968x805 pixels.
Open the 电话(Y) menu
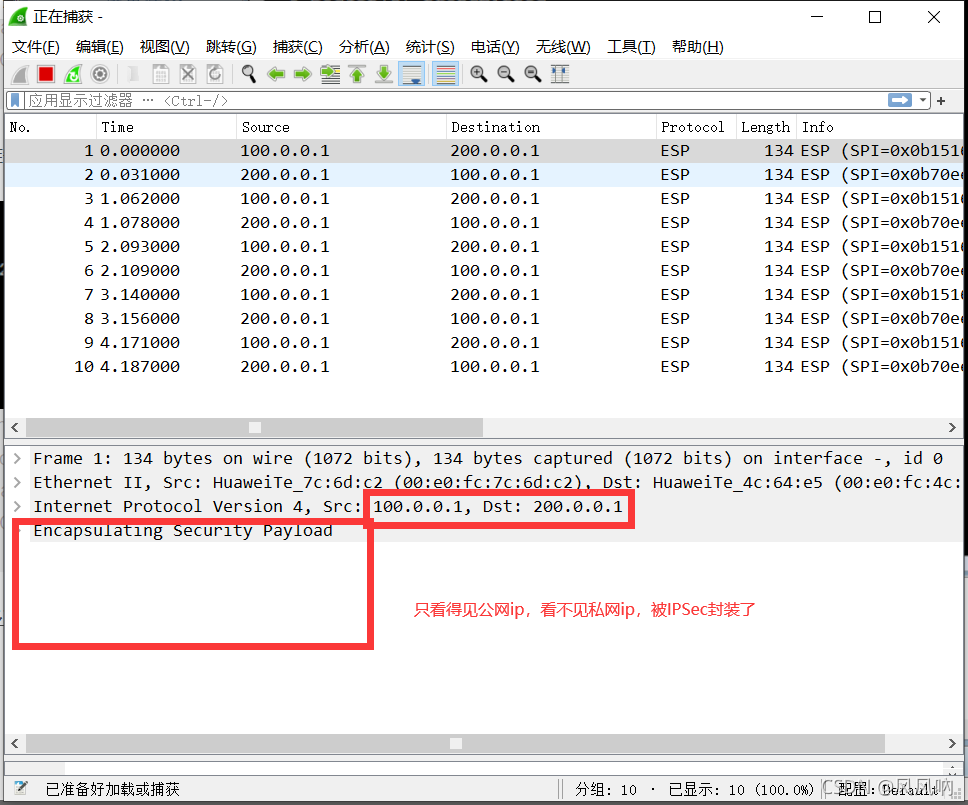pos(495,47)
